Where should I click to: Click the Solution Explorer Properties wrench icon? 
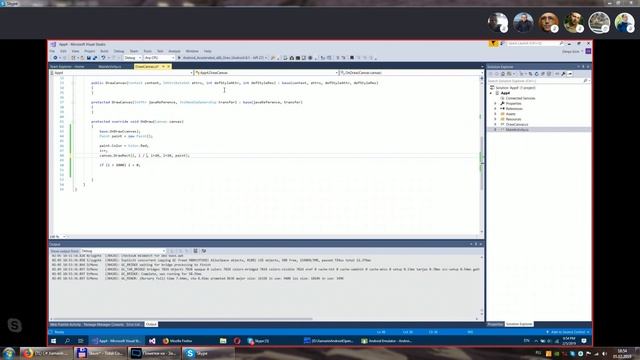(x=563, y=74)
